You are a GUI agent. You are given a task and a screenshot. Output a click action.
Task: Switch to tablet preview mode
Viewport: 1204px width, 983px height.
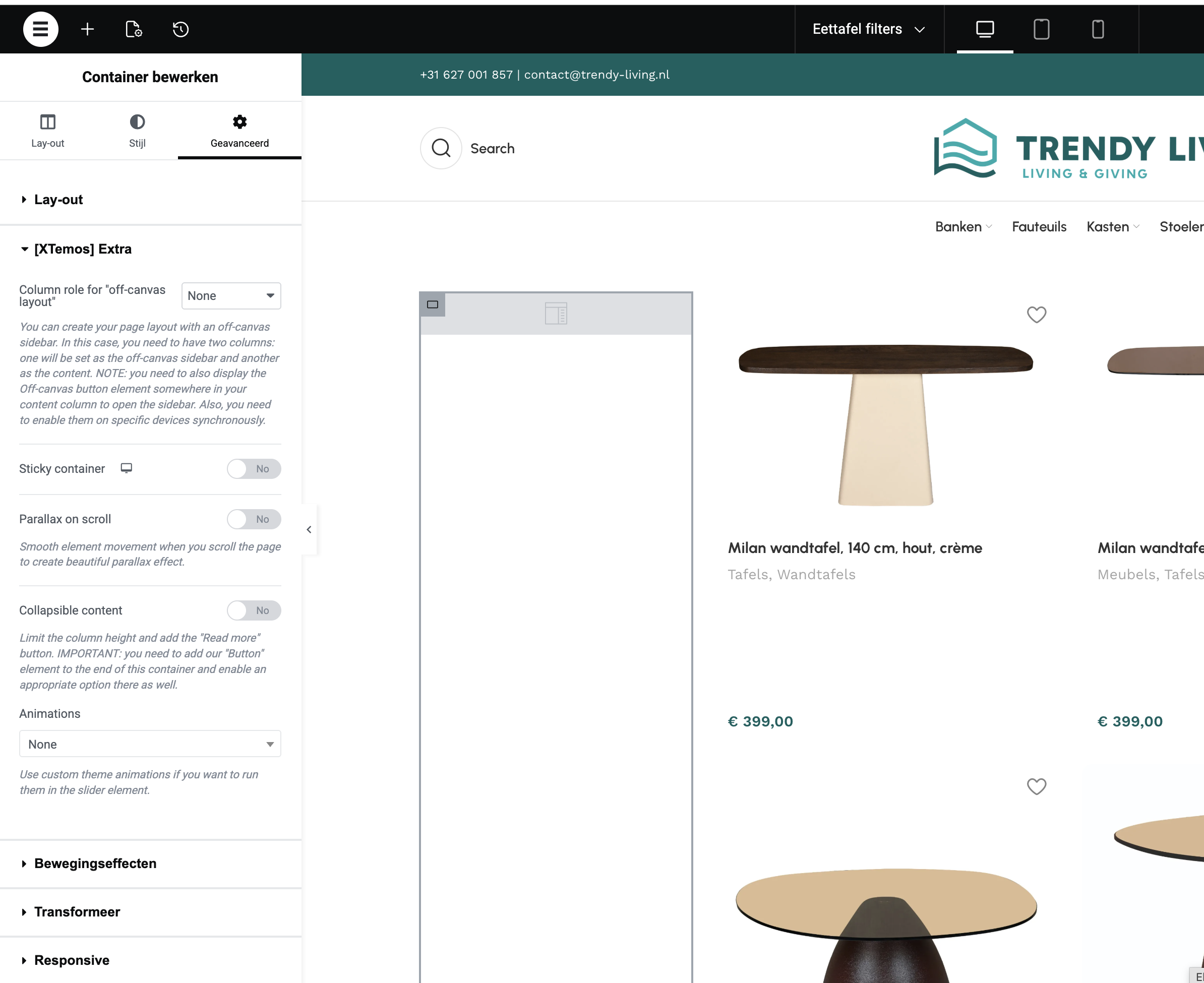(1041, 29)
